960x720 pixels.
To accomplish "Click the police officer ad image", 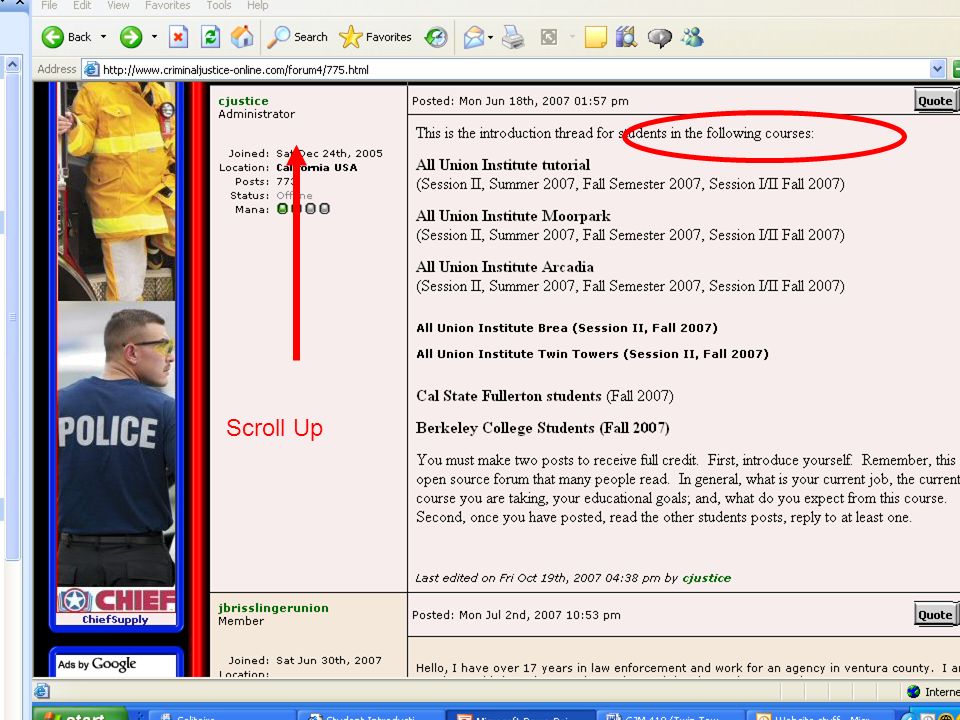I will click(116, 443).
